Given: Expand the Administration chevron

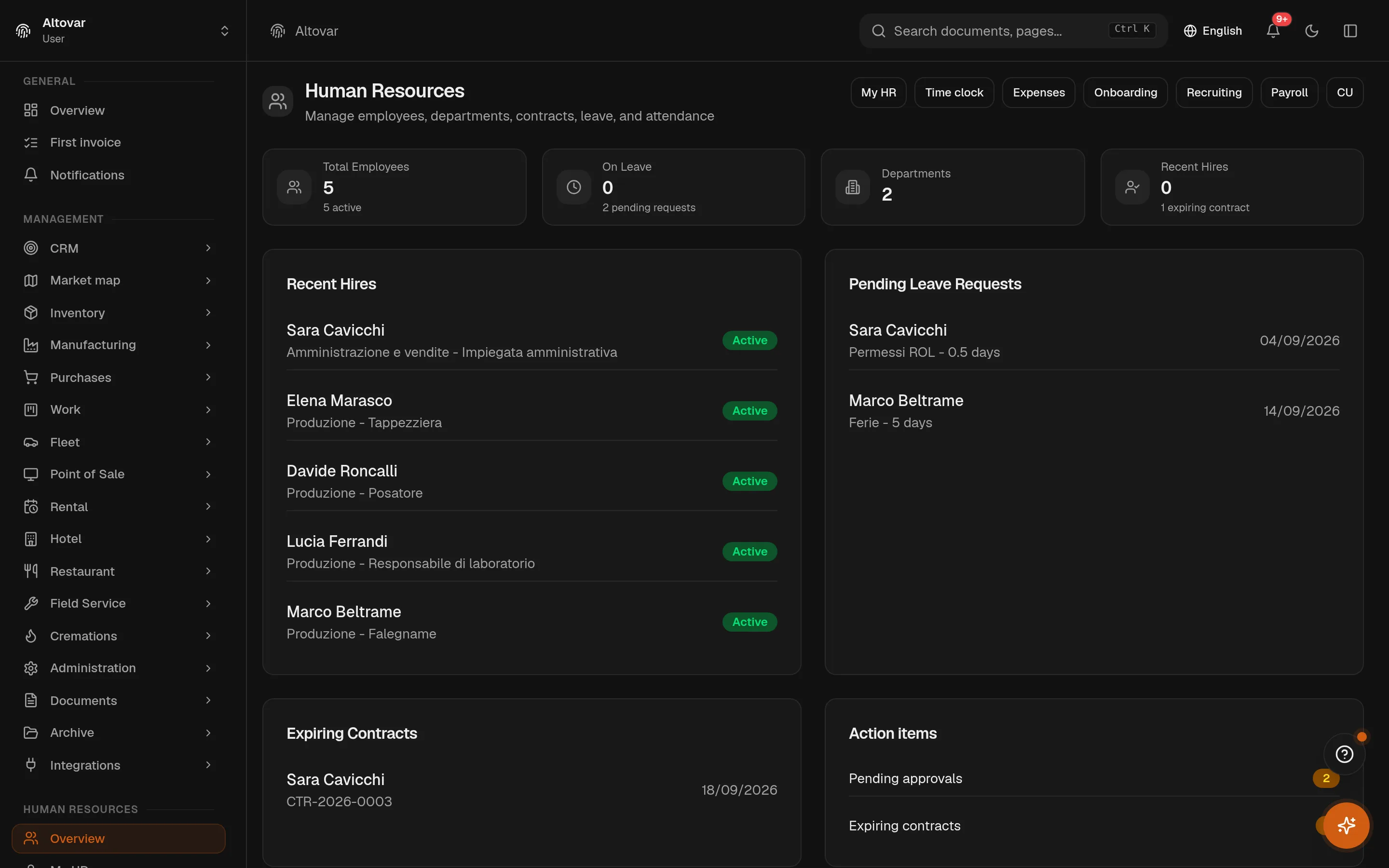Looking at the screenshot, I should coord(208,668).
